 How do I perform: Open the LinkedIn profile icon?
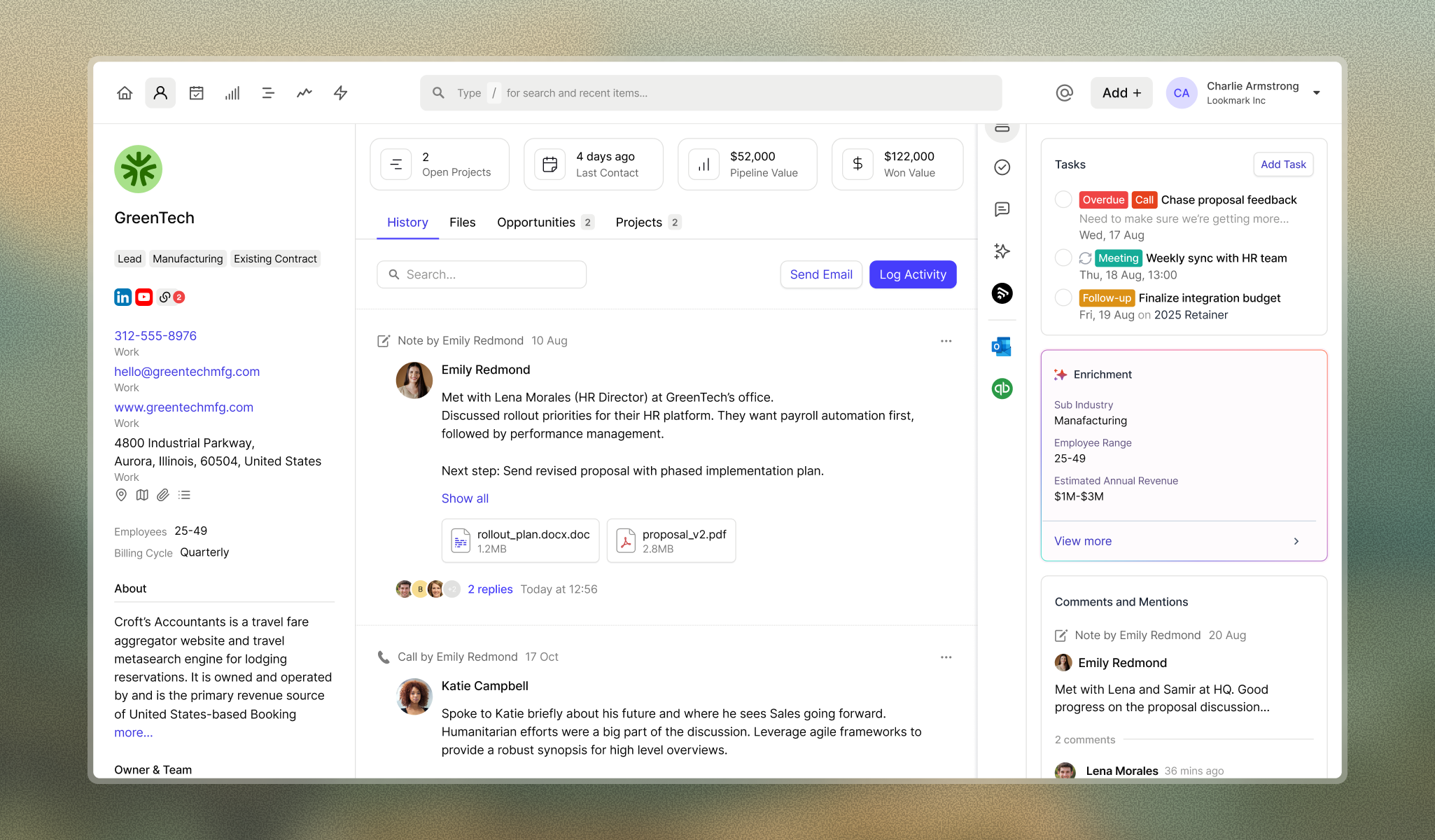tap(122, 297)
